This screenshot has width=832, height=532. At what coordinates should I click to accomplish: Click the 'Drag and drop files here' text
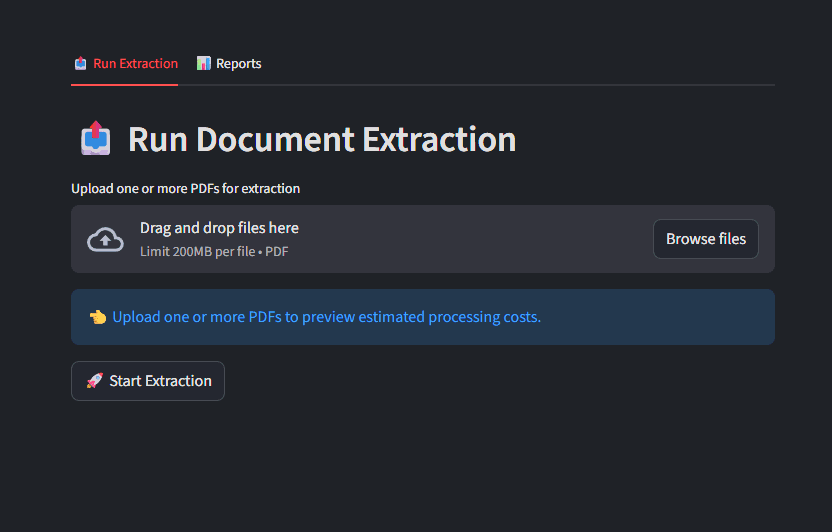coord(219,228)
